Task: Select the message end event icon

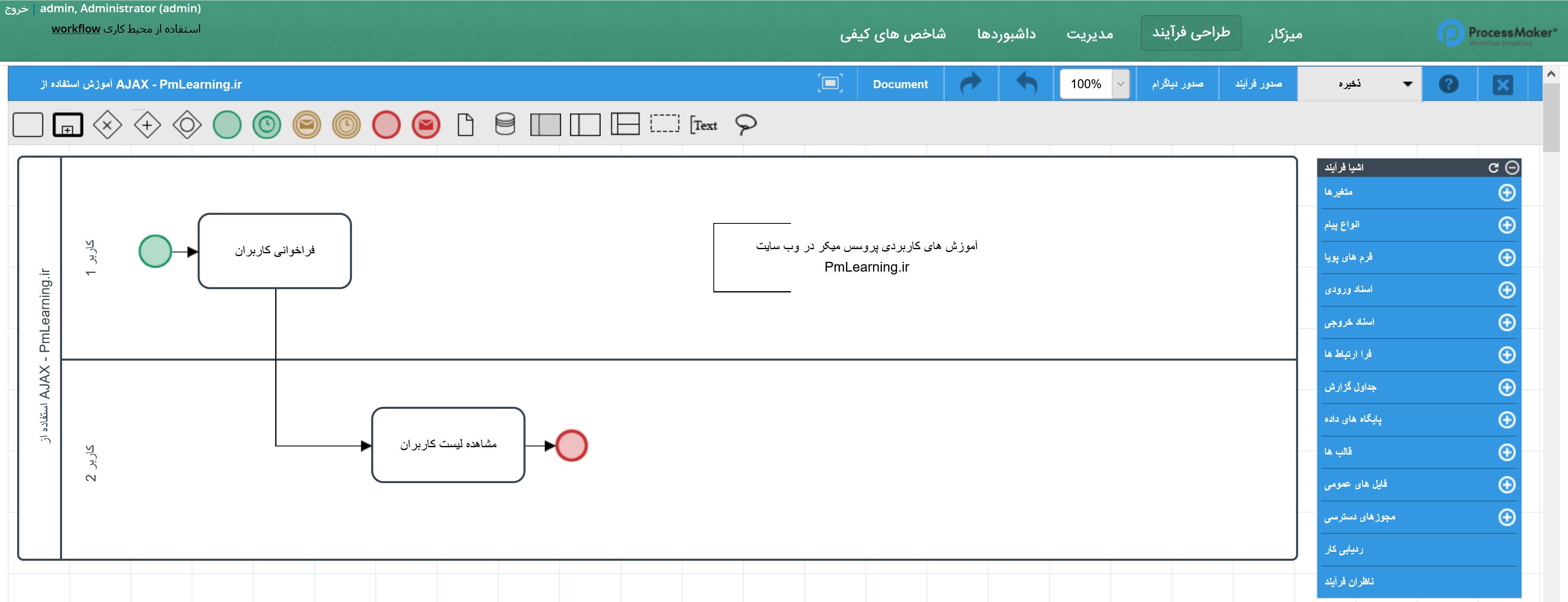Action: [x=426, y=125]
